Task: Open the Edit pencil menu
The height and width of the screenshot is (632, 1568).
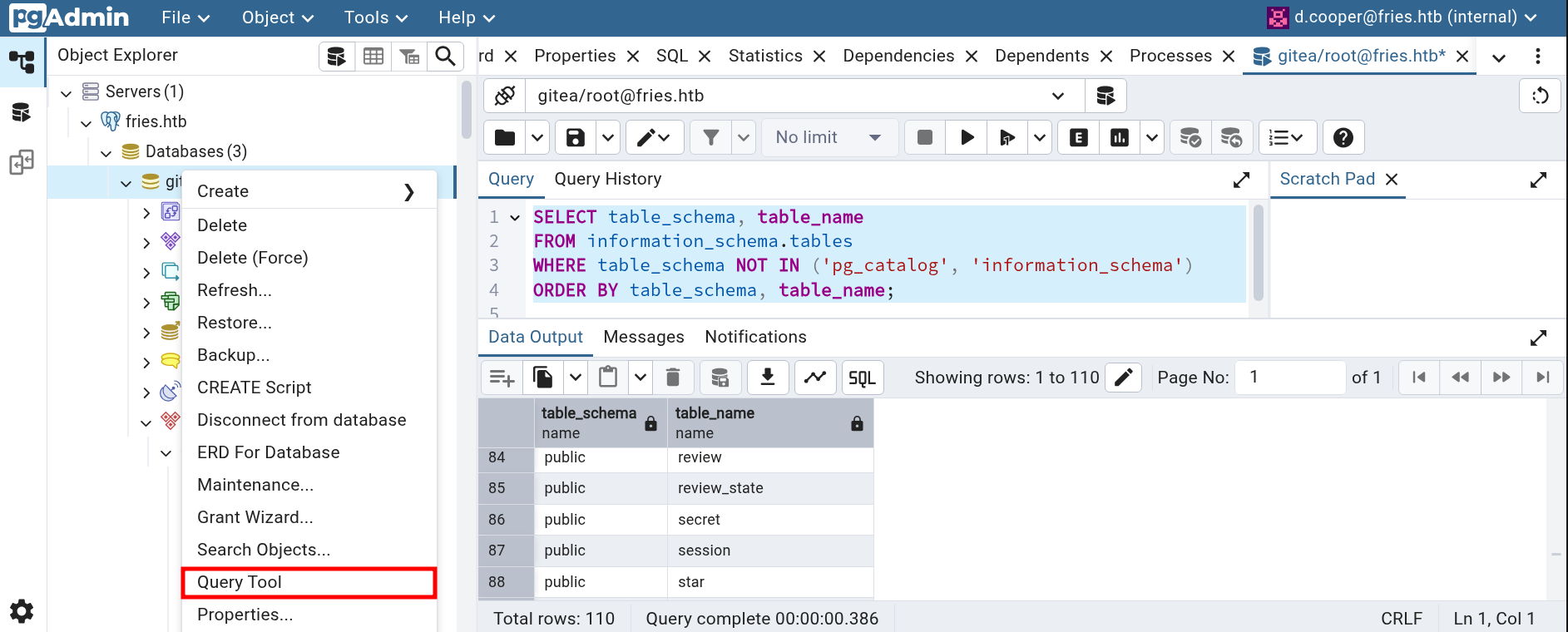Action: [655, 137]
